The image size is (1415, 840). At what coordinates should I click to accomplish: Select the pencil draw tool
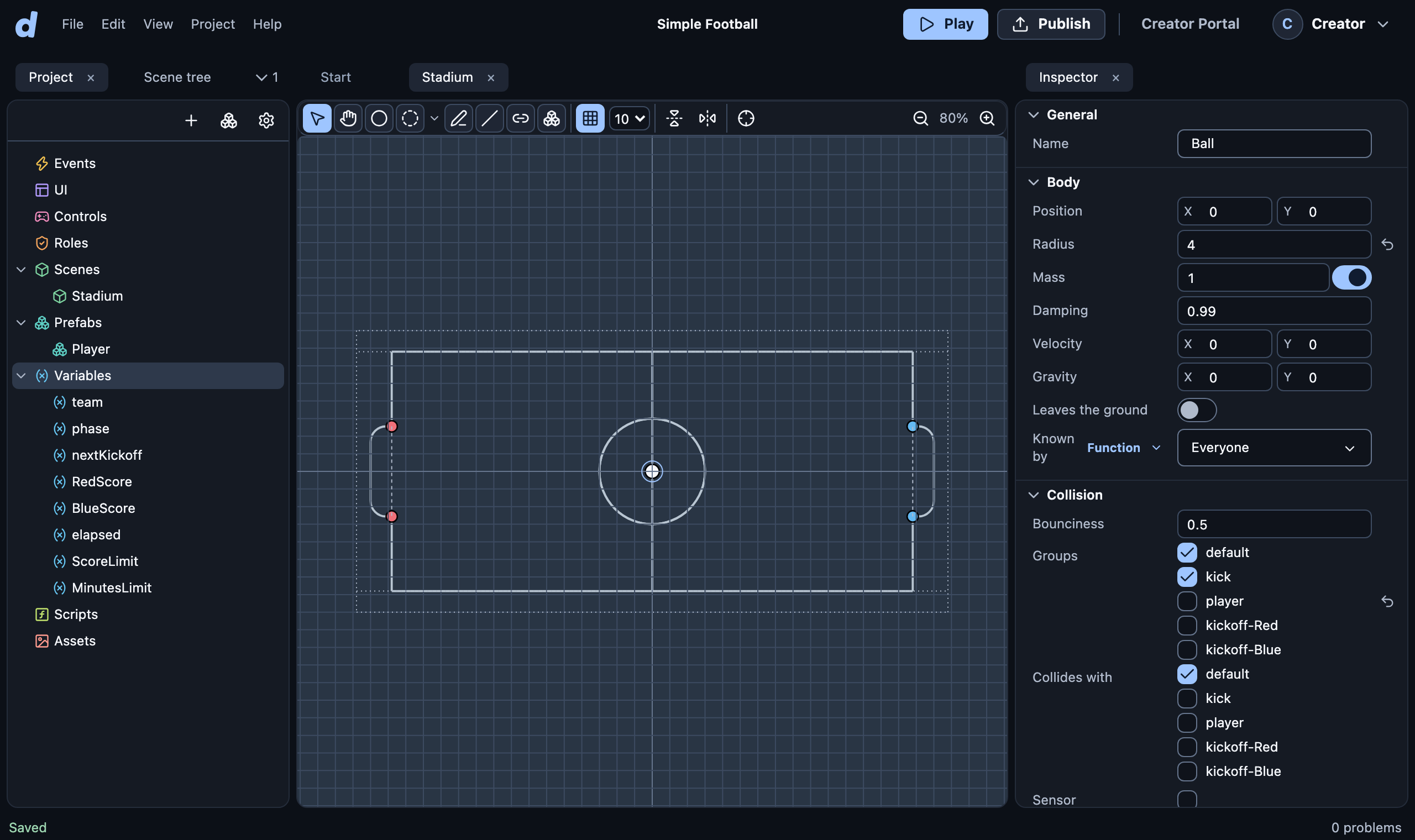point(458,118)
